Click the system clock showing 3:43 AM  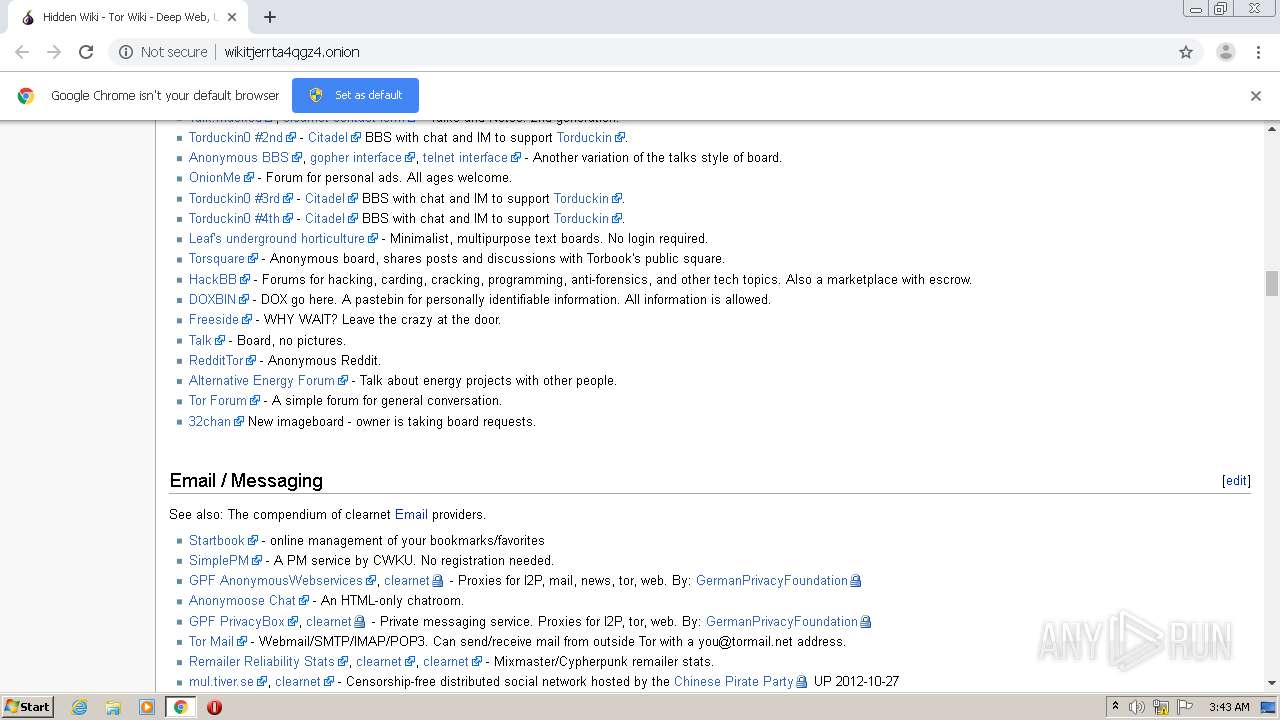(x=1229, y=707)
